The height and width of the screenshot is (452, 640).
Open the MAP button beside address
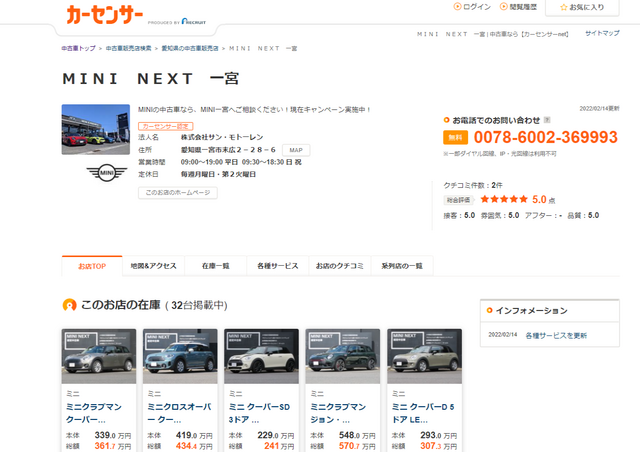(x=296, y=150)
